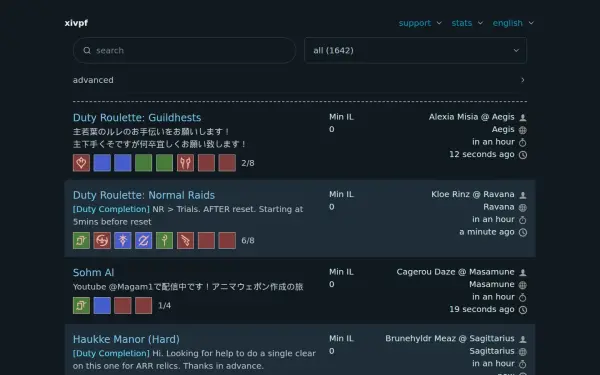Go to the xivpf home link
The width and height of the screenshot is (600, 375).
(x=76, y=23)
